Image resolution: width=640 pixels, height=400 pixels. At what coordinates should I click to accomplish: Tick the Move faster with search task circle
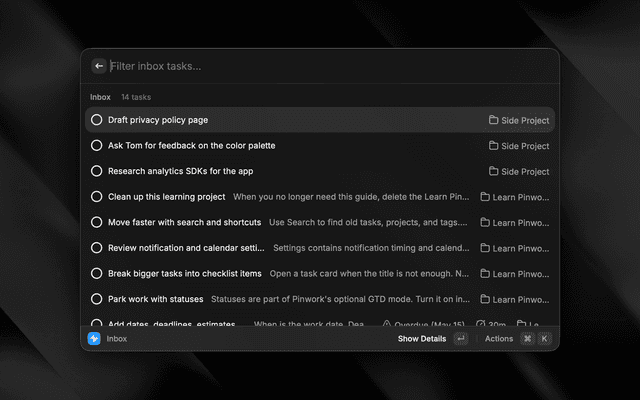(97, 222)
